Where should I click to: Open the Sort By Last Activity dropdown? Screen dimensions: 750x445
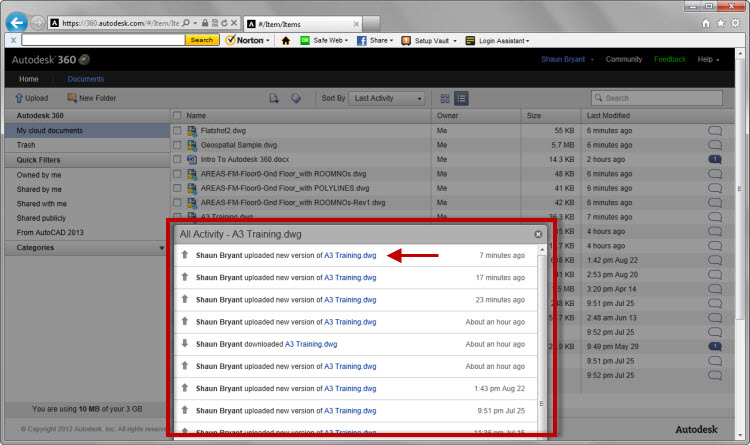387,98
